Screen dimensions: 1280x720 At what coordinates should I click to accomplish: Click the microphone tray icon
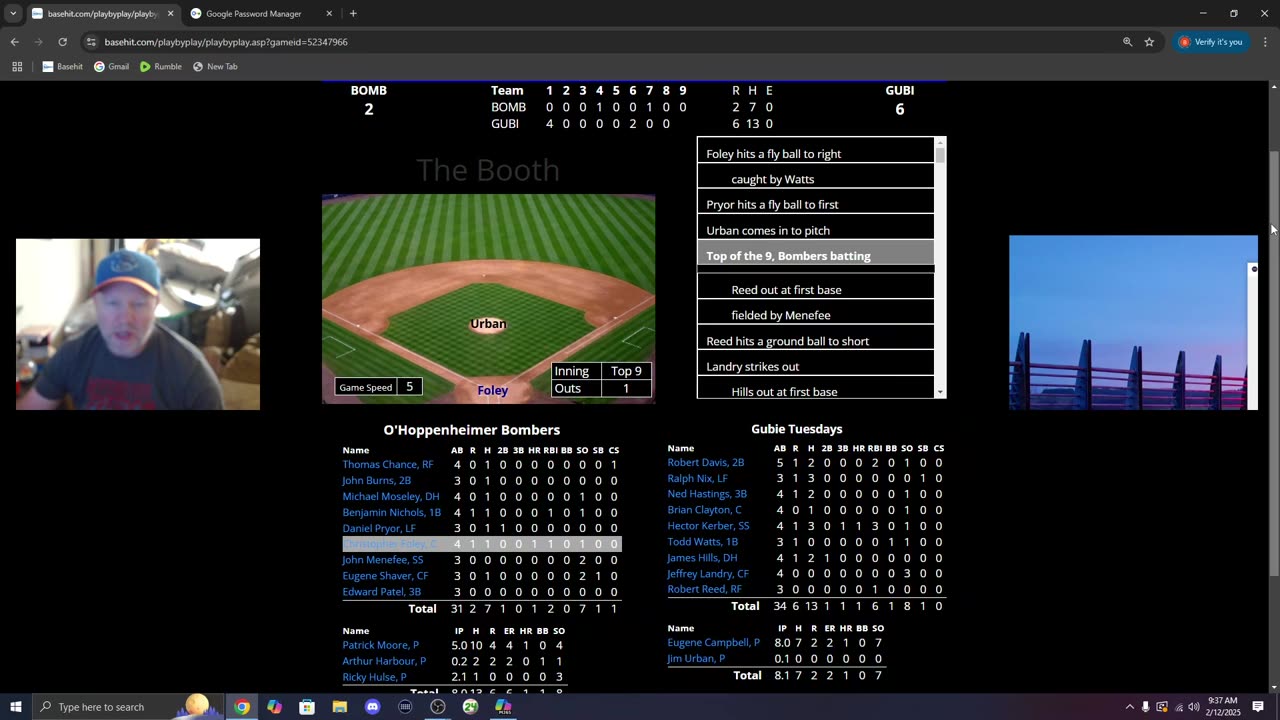(x=1146, y=707)
